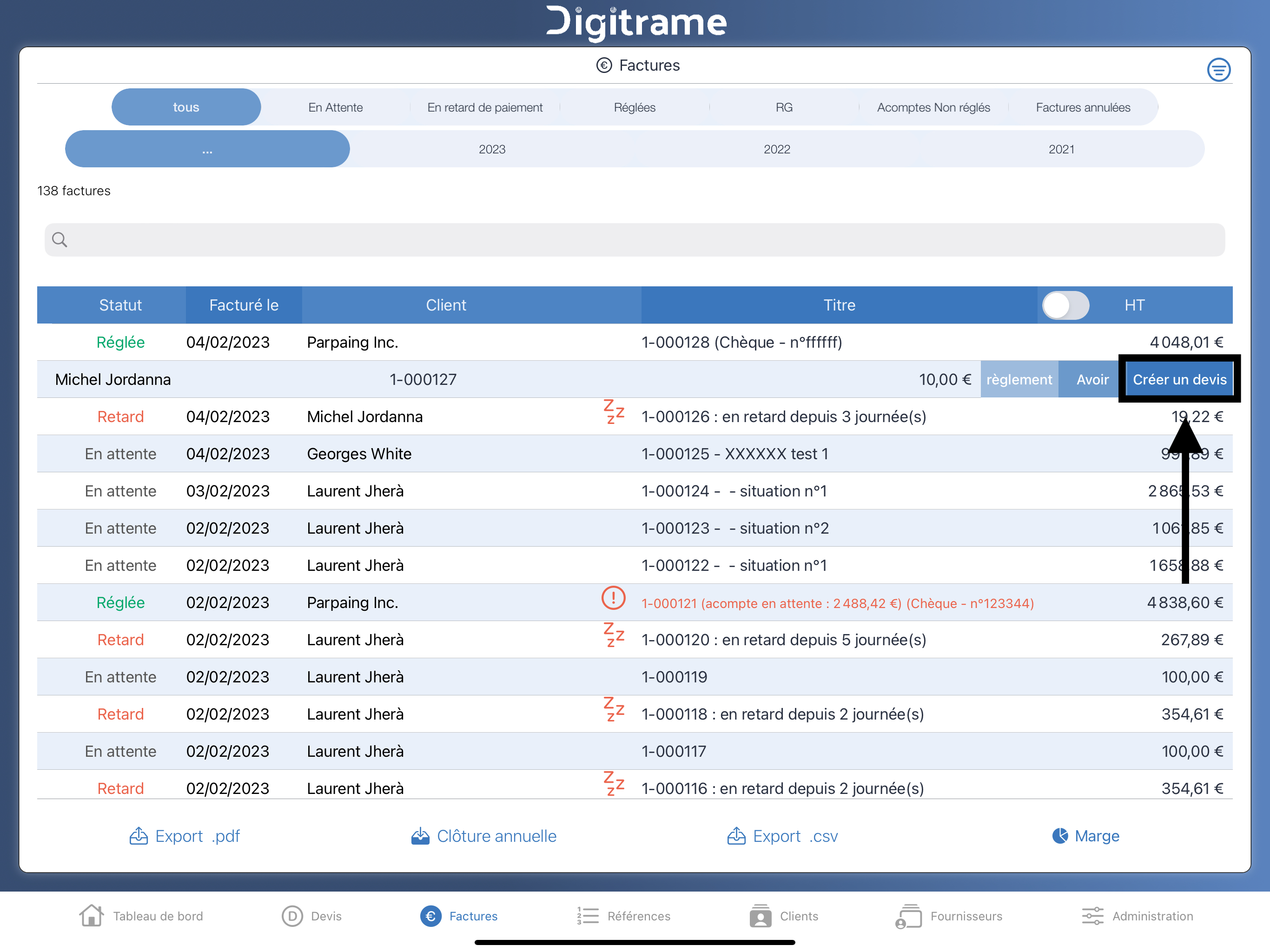The image size is (1270, 952).
Task: Click the Zz icon on invoice 1-000116
Action: coord(613,784)
